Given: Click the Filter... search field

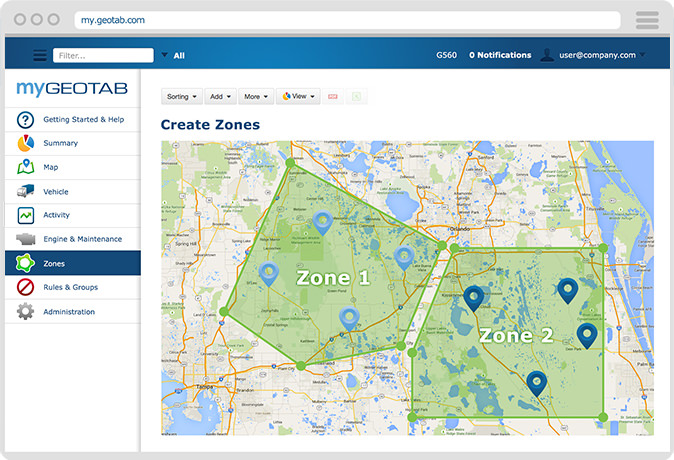Looking at the screenshot, I should [103, 55].
